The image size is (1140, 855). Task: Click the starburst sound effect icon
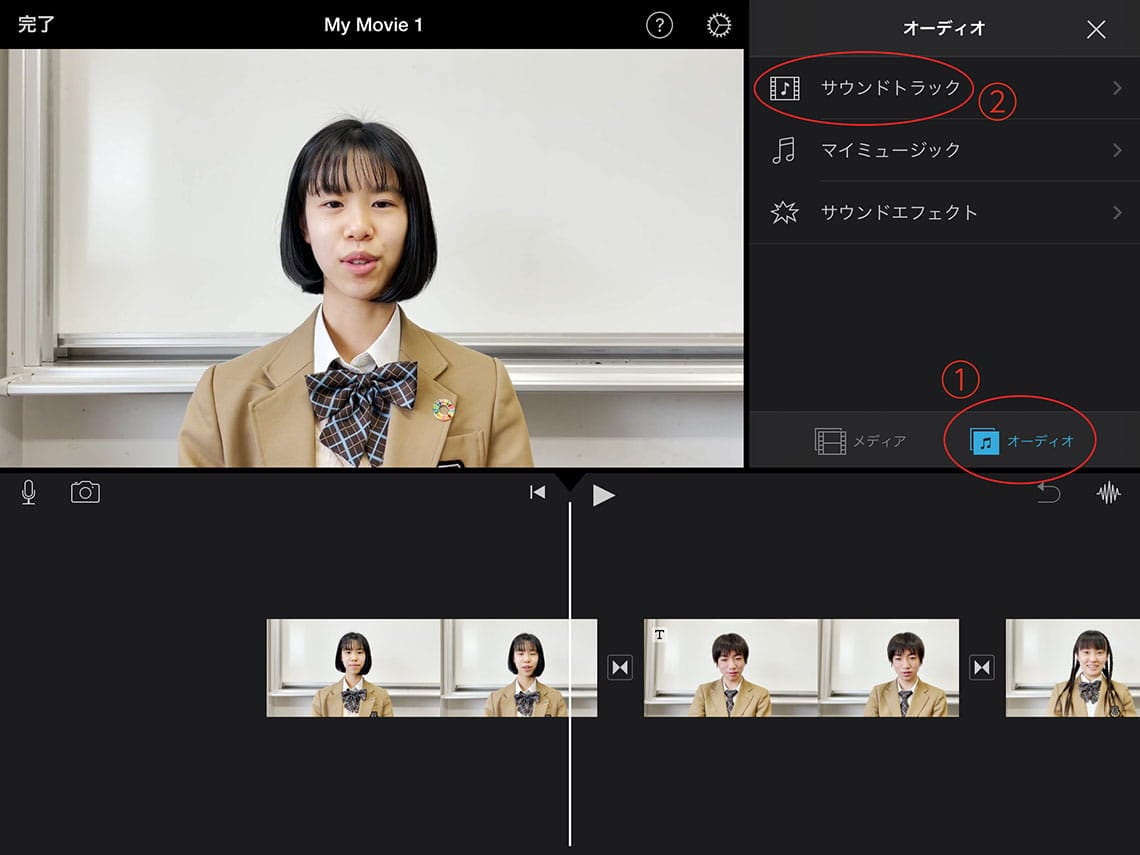[784, 212]
